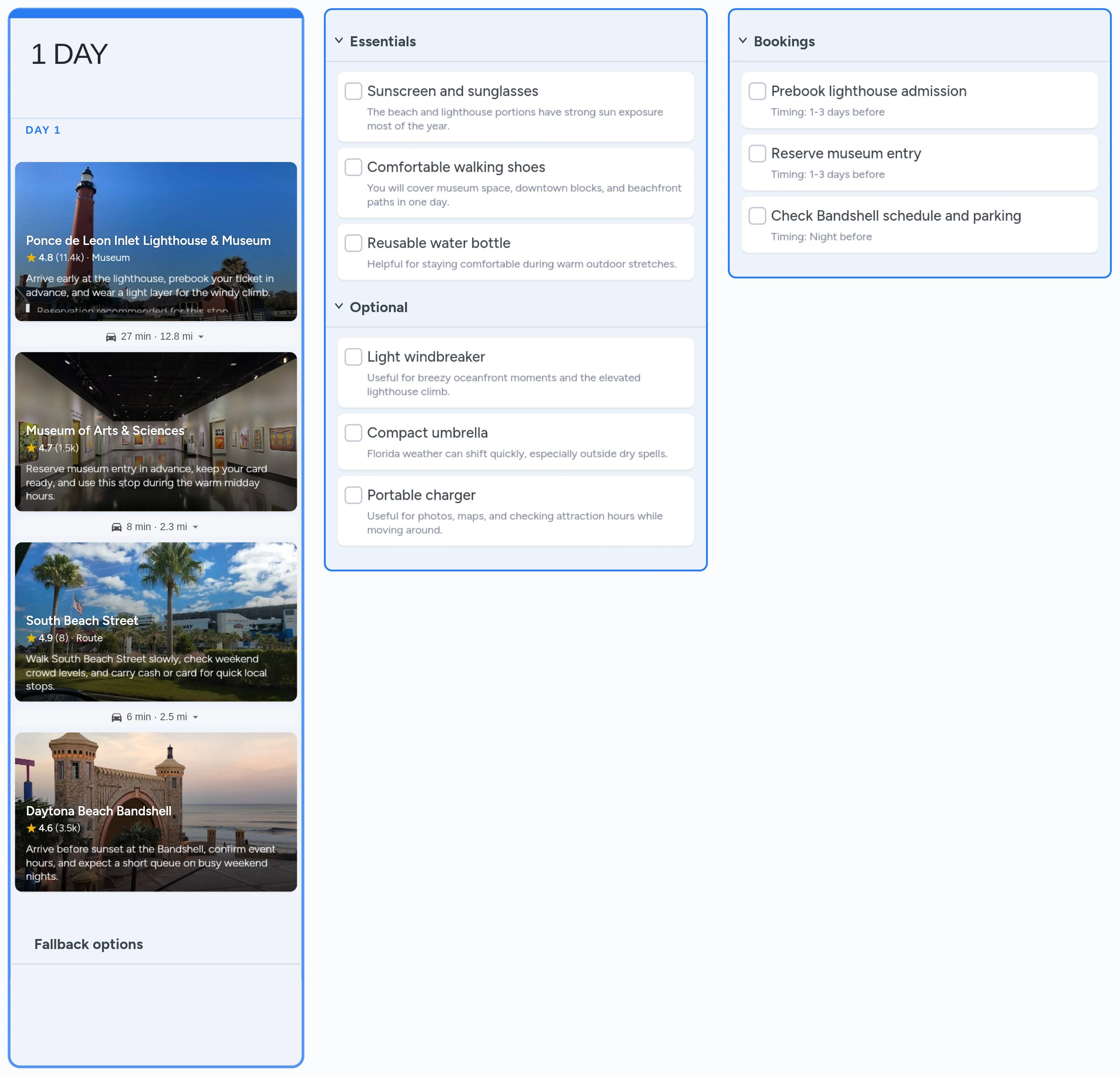Click the Ponce de Leon Inlet Lighthouse name
Screen dimensions: 1120x1076
click(x=149, y=240)
